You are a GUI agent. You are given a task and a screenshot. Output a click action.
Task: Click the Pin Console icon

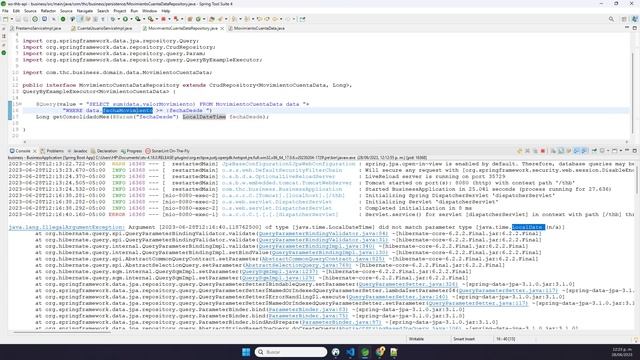[594, 151]
